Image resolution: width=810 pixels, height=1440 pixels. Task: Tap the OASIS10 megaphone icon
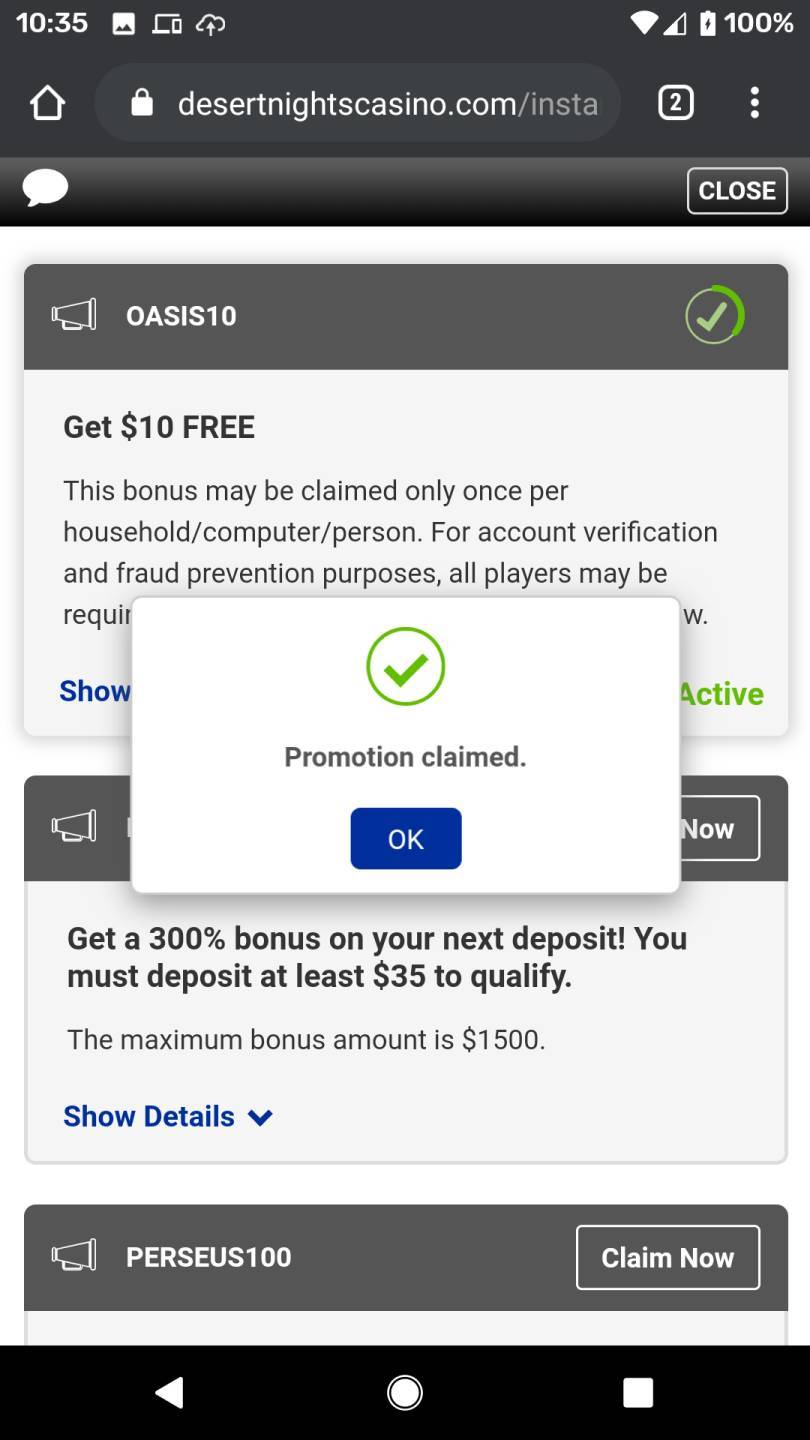coord(74,315)
